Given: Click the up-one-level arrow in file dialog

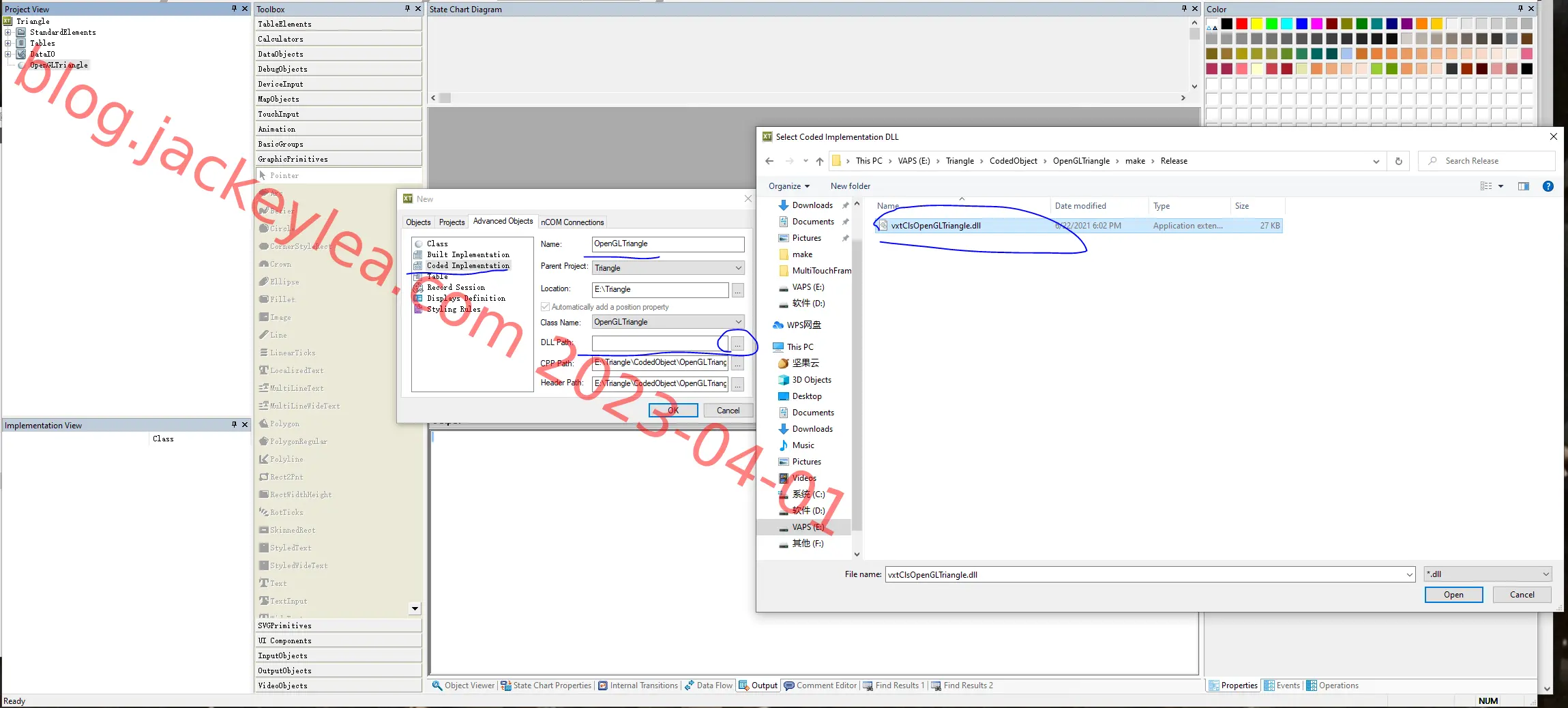Looking at the screenshot, I should (820, 161).
